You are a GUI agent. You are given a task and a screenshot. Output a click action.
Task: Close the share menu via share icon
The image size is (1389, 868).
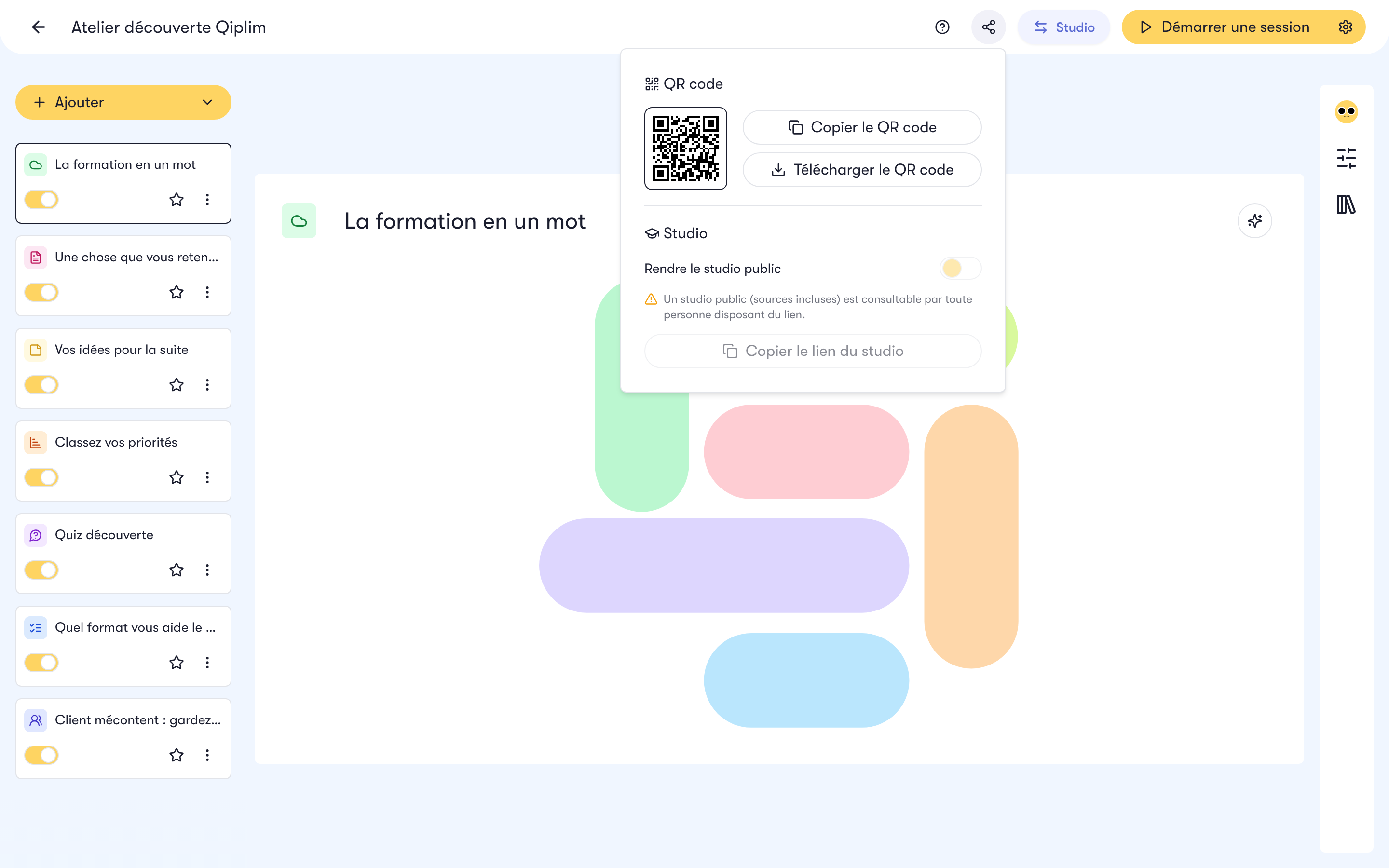coord(988,27)
